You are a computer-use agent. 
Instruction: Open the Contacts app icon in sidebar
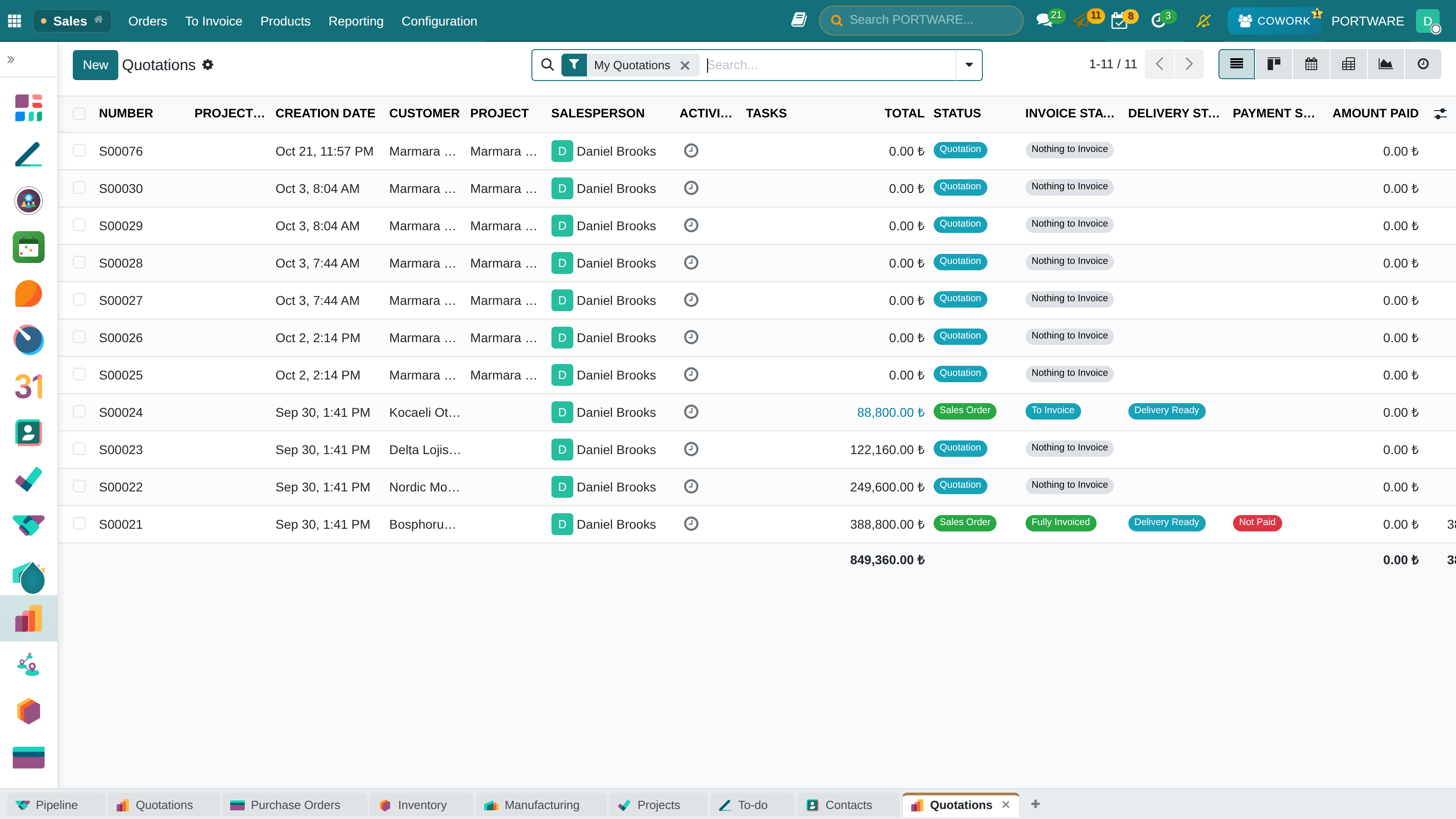(28, 433)
